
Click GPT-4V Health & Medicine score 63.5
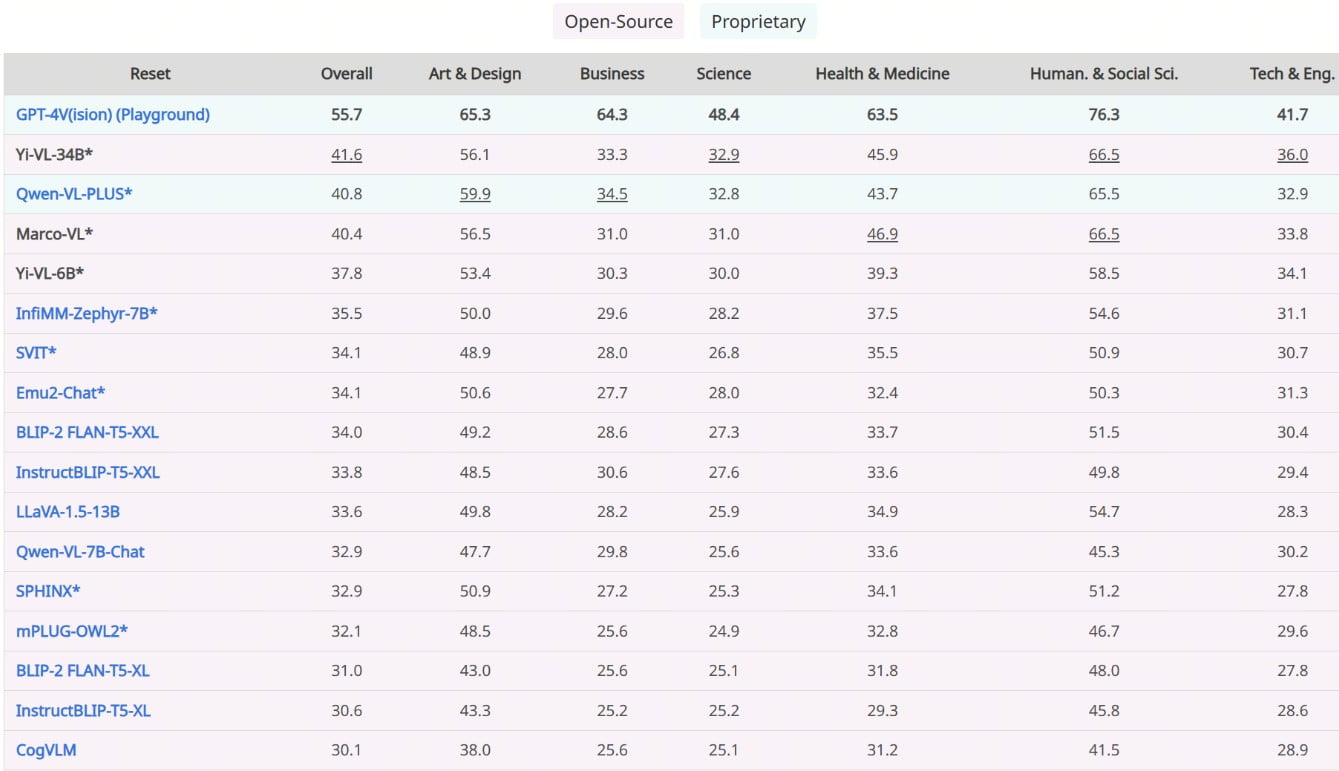(883, 115)
